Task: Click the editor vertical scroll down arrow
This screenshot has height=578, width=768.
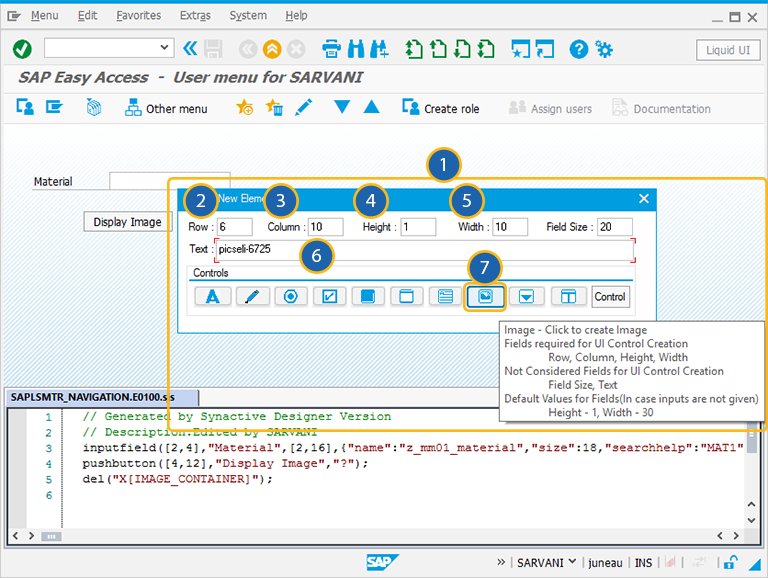Action: point(751,520)
